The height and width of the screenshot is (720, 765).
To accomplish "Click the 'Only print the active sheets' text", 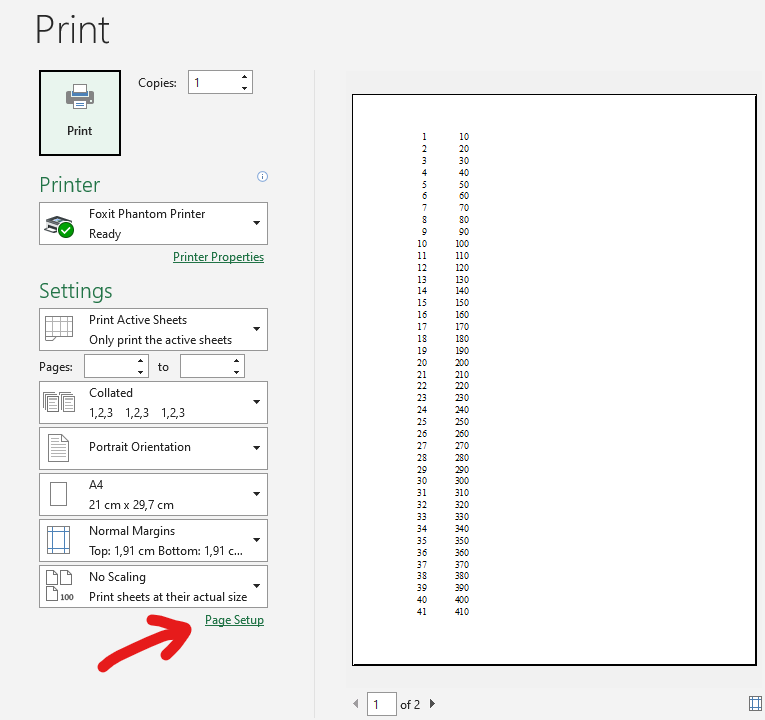I will coord(161,340).
